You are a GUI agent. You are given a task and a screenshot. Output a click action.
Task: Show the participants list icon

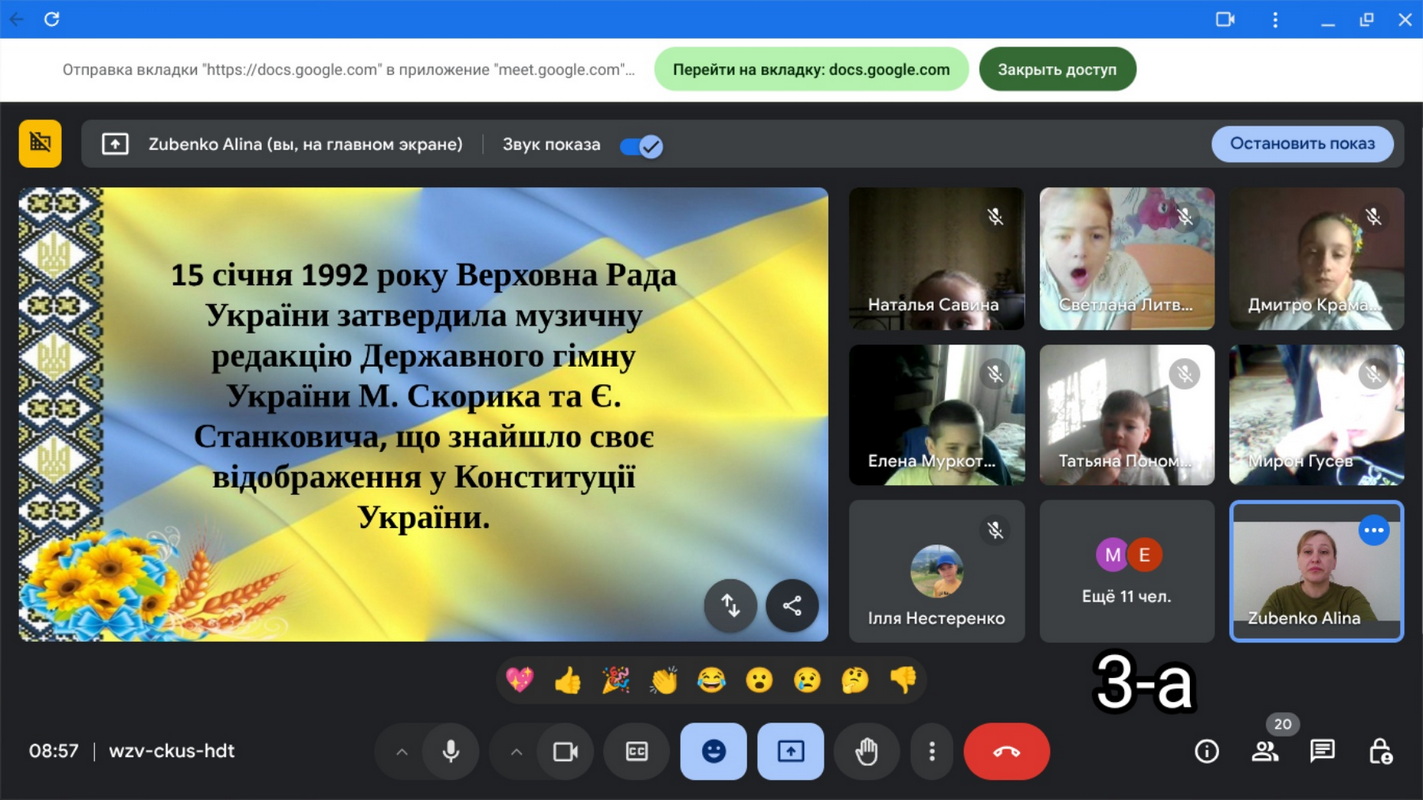1265,751
